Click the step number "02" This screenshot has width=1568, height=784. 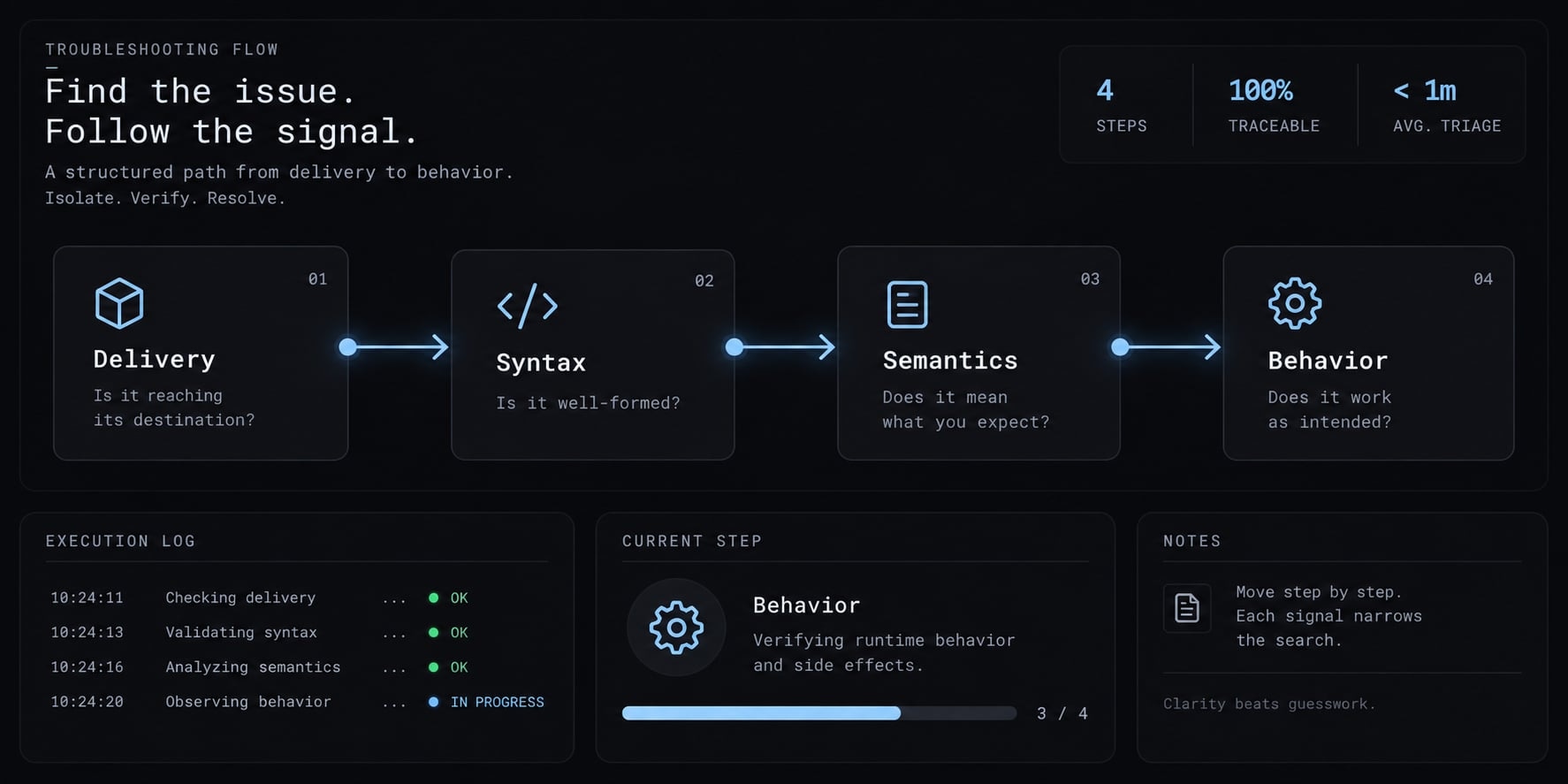click(704, 281)
